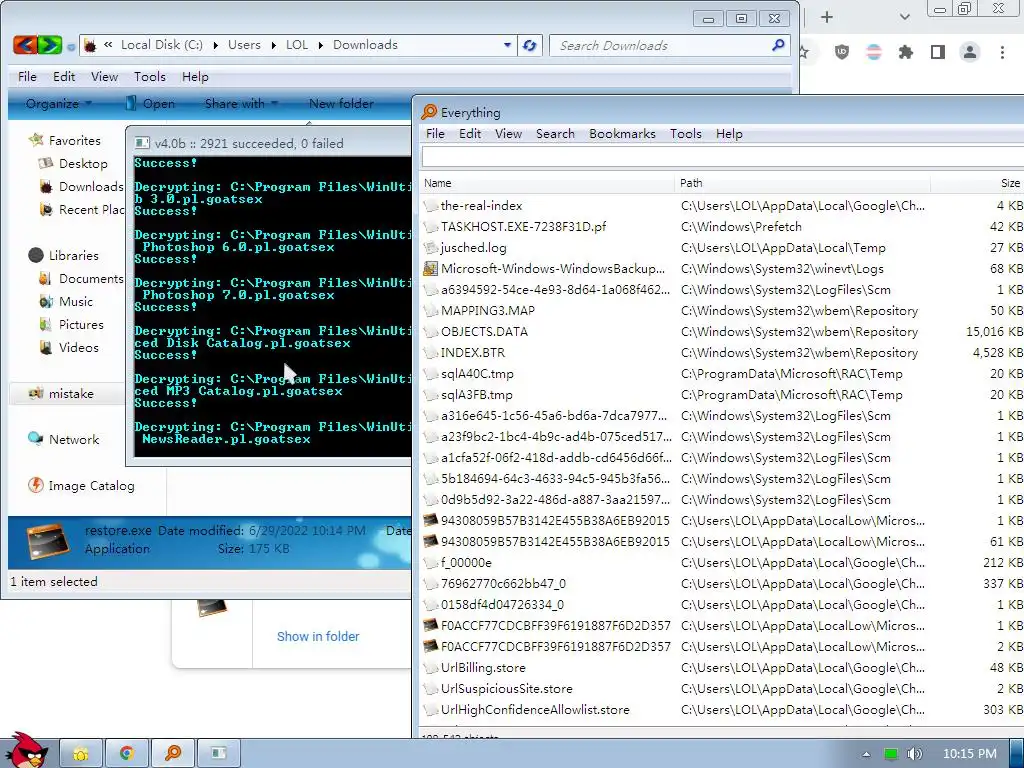1024x768 pixels.
Task: Click the Explorer forward arrow button
Action: coord(50,45)
